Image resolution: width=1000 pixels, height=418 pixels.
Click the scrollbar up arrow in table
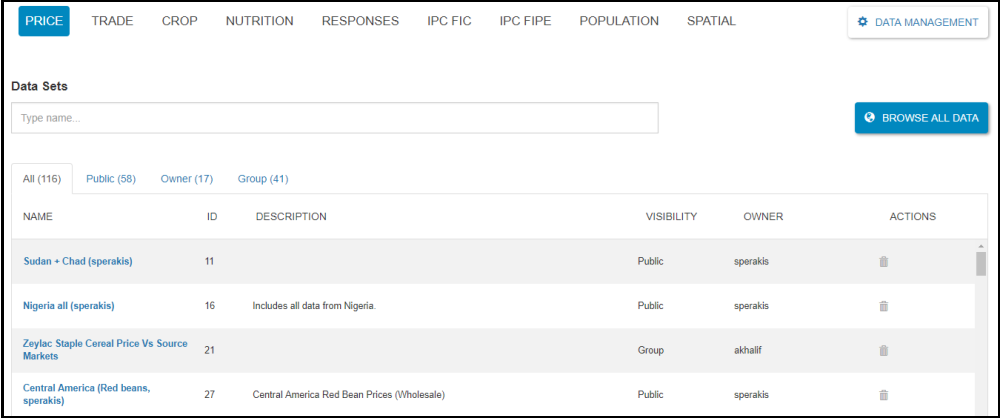(981, 246)
